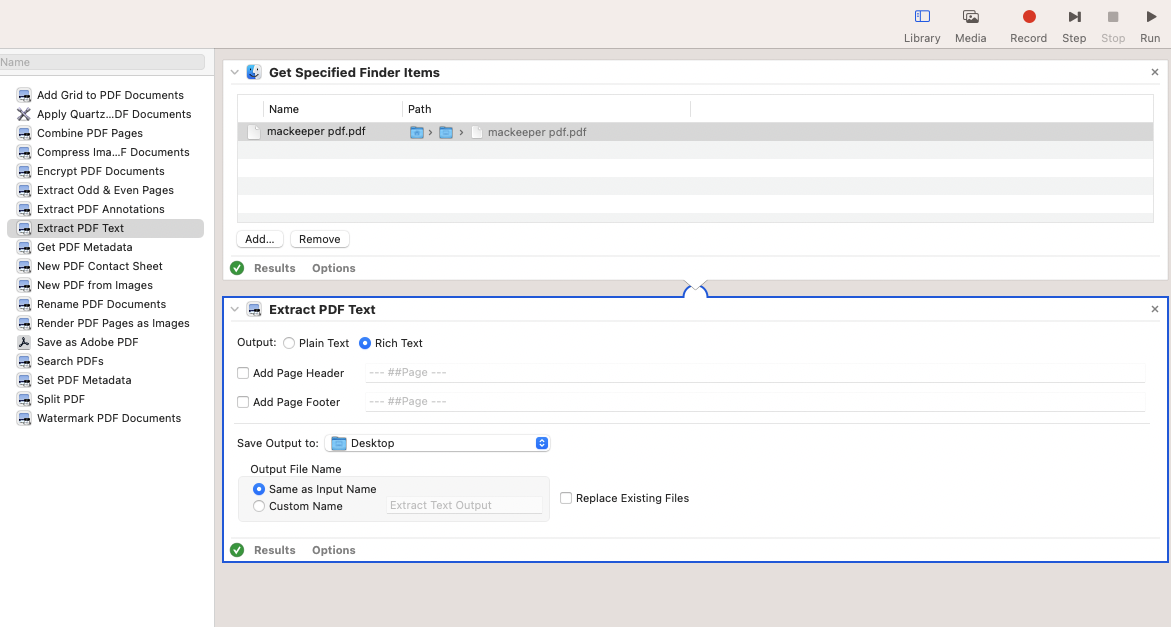
Task: Select the Extract Odd & Even Pages icon
Action: point(24,190)
